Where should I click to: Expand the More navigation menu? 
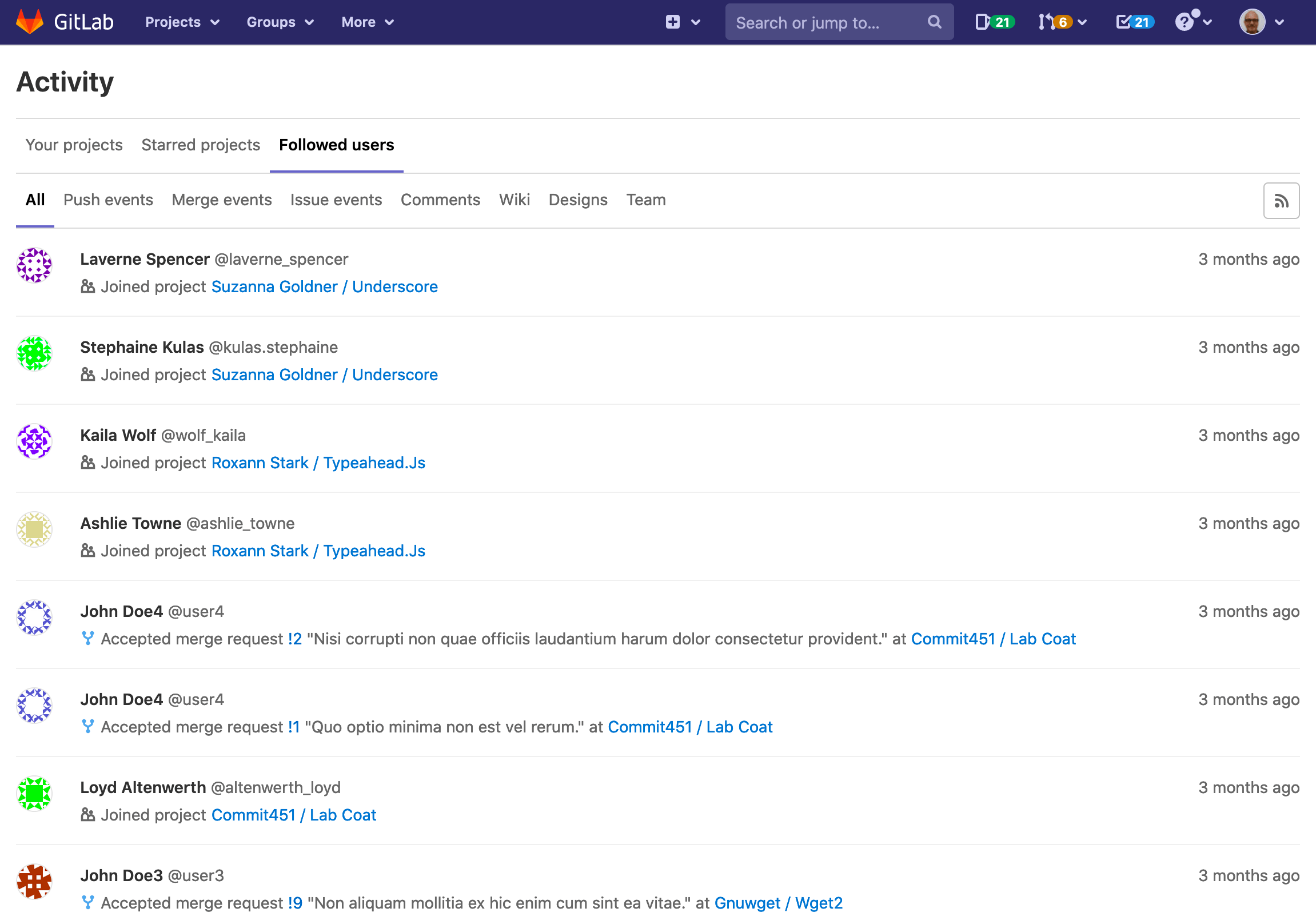click(367, 22)
